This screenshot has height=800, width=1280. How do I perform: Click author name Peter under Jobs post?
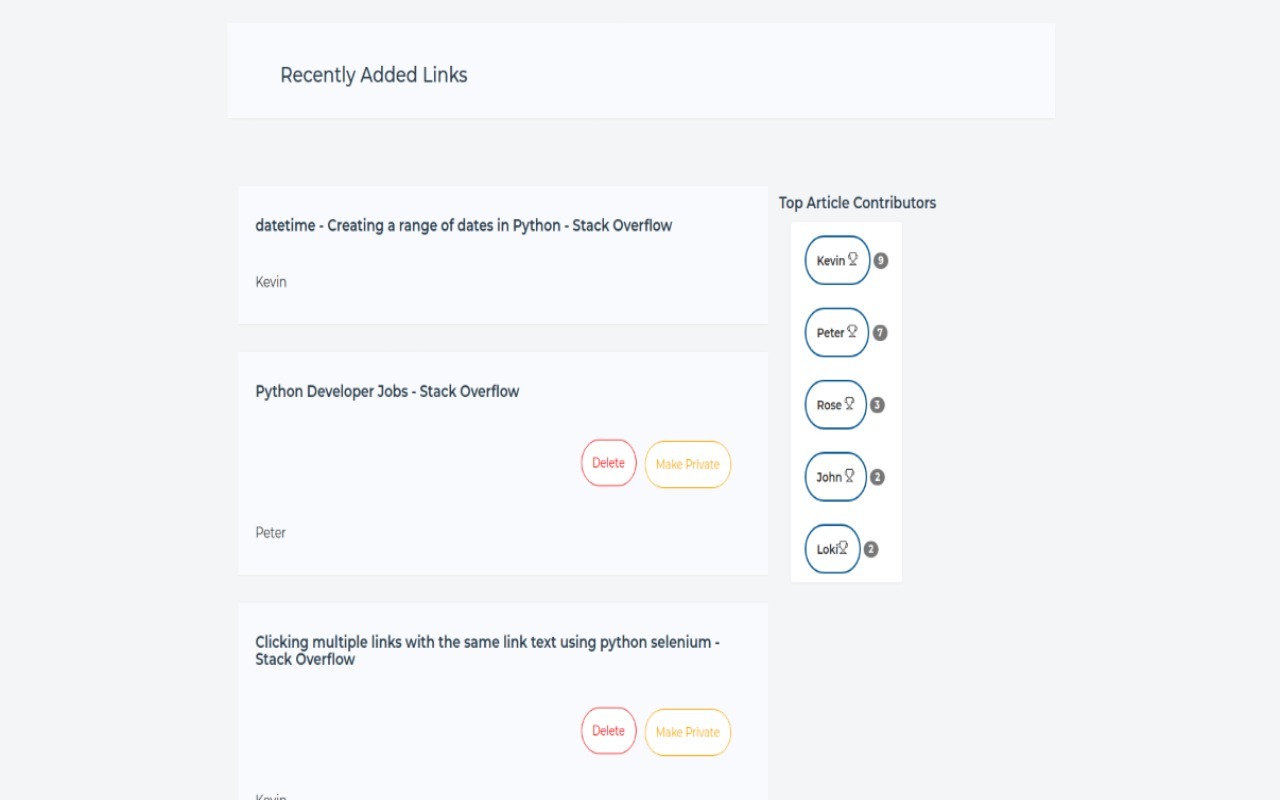(x=271, y=533)
